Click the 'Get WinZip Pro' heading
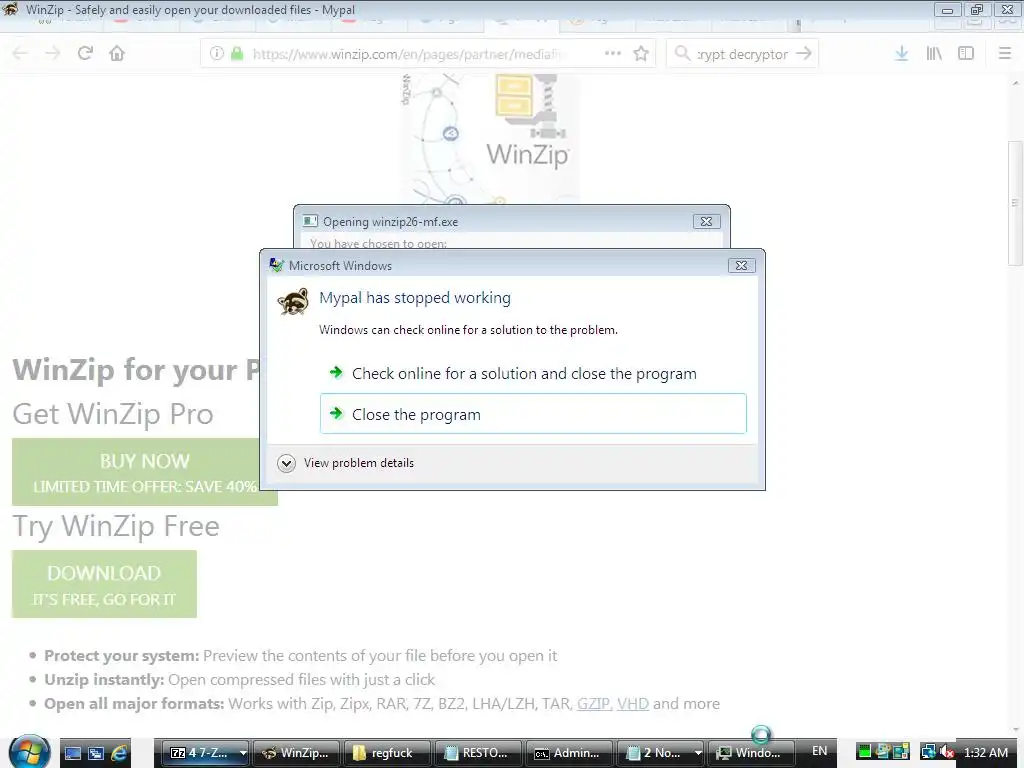Image resolution: width=1024 pixels, height=768 pixels. pyautogui.click(x=113, y=414)
